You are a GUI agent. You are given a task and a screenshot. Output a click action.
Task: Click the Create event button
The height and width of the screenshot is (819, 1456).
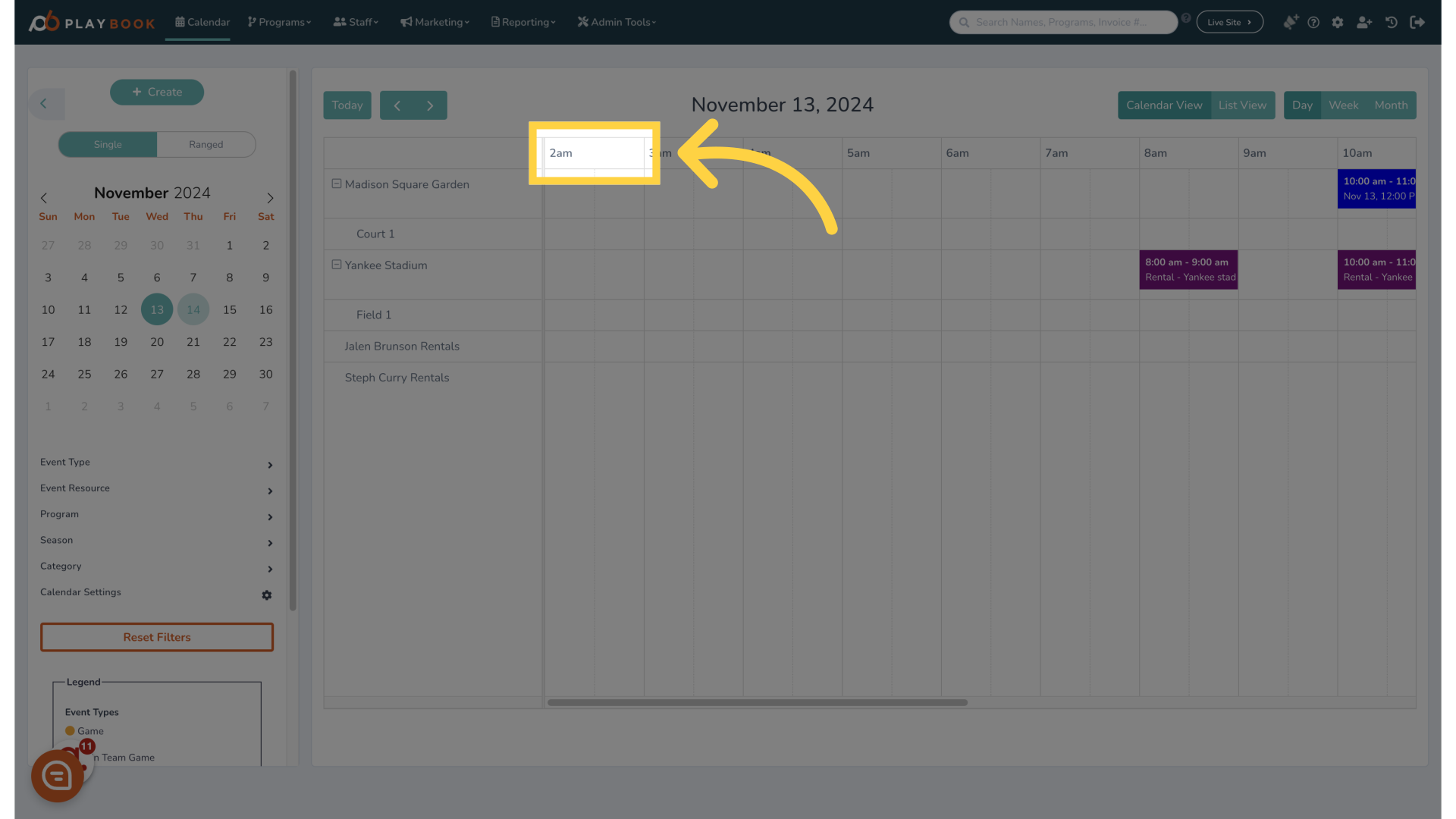coord(156,92)
